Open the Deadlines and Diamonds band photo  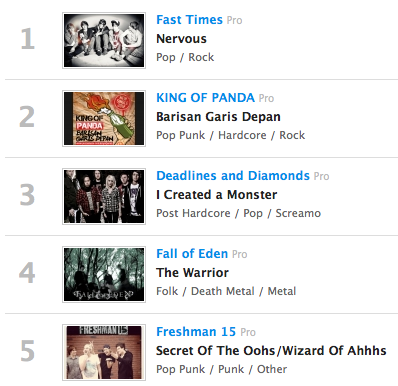pos(104,196)
